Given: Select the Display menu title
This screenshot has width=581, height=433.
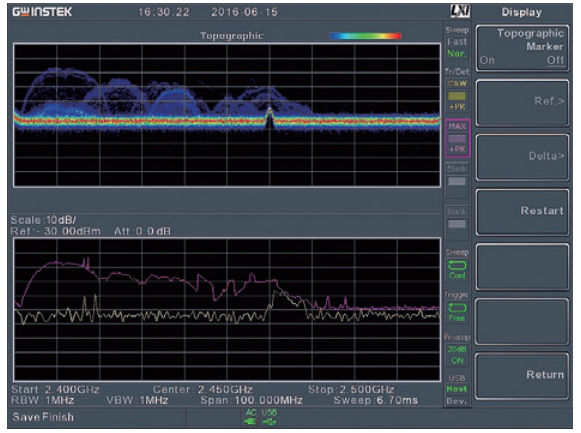Looking at the screenshot, I should (x=521, y=12).
